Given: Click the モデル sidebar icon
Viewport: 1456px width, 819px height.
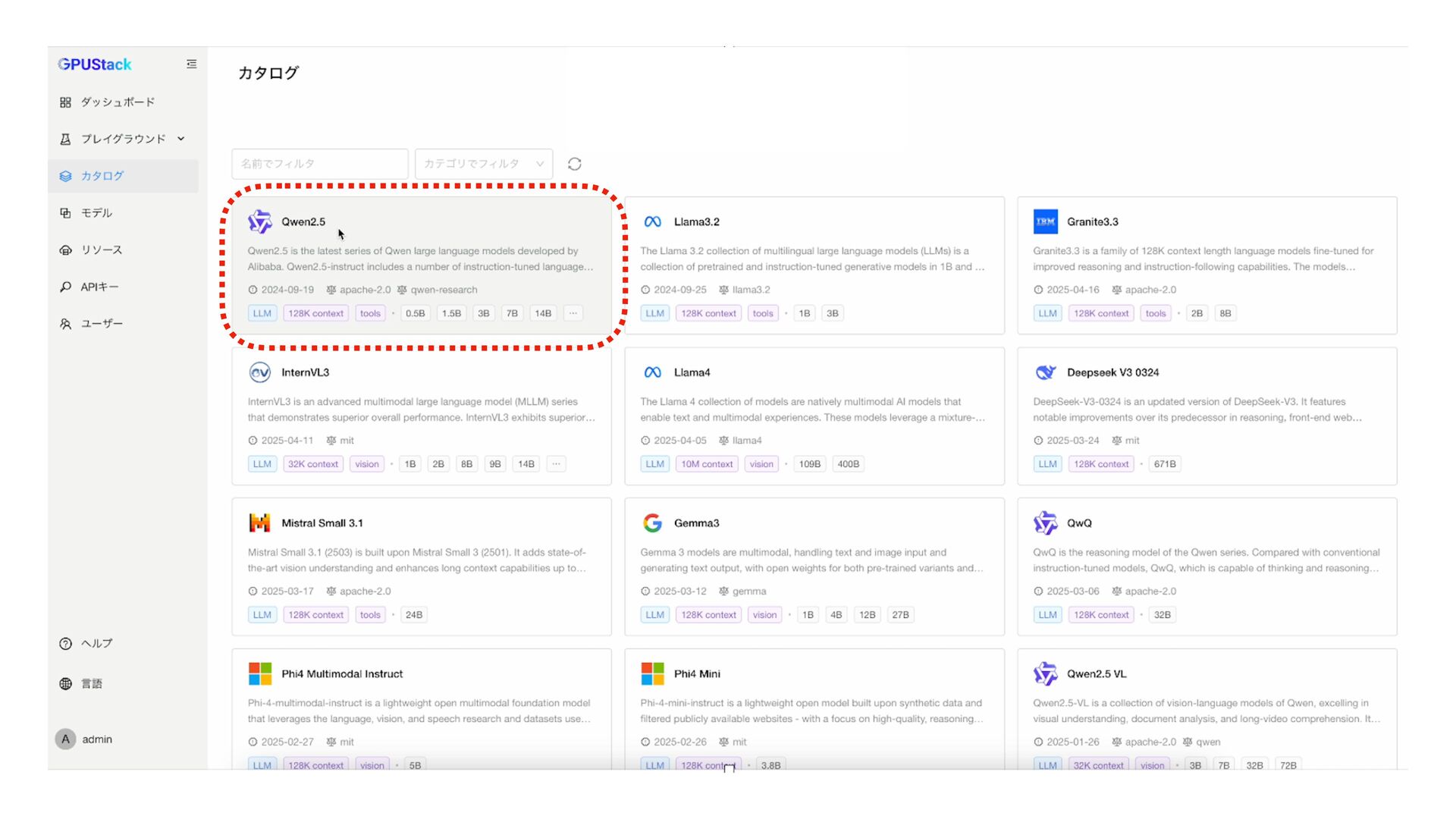Looking at the screenshot, I should [65, 213].
